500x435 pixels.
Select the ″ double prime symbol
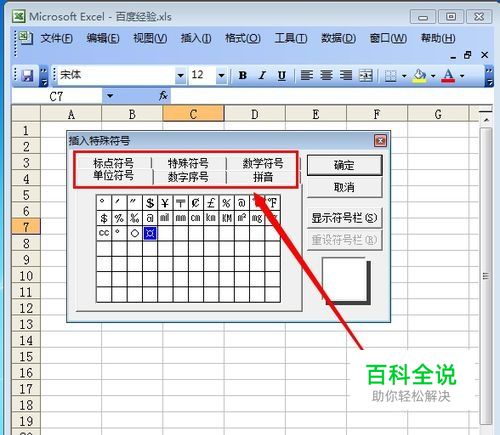(x=134, y=203)
